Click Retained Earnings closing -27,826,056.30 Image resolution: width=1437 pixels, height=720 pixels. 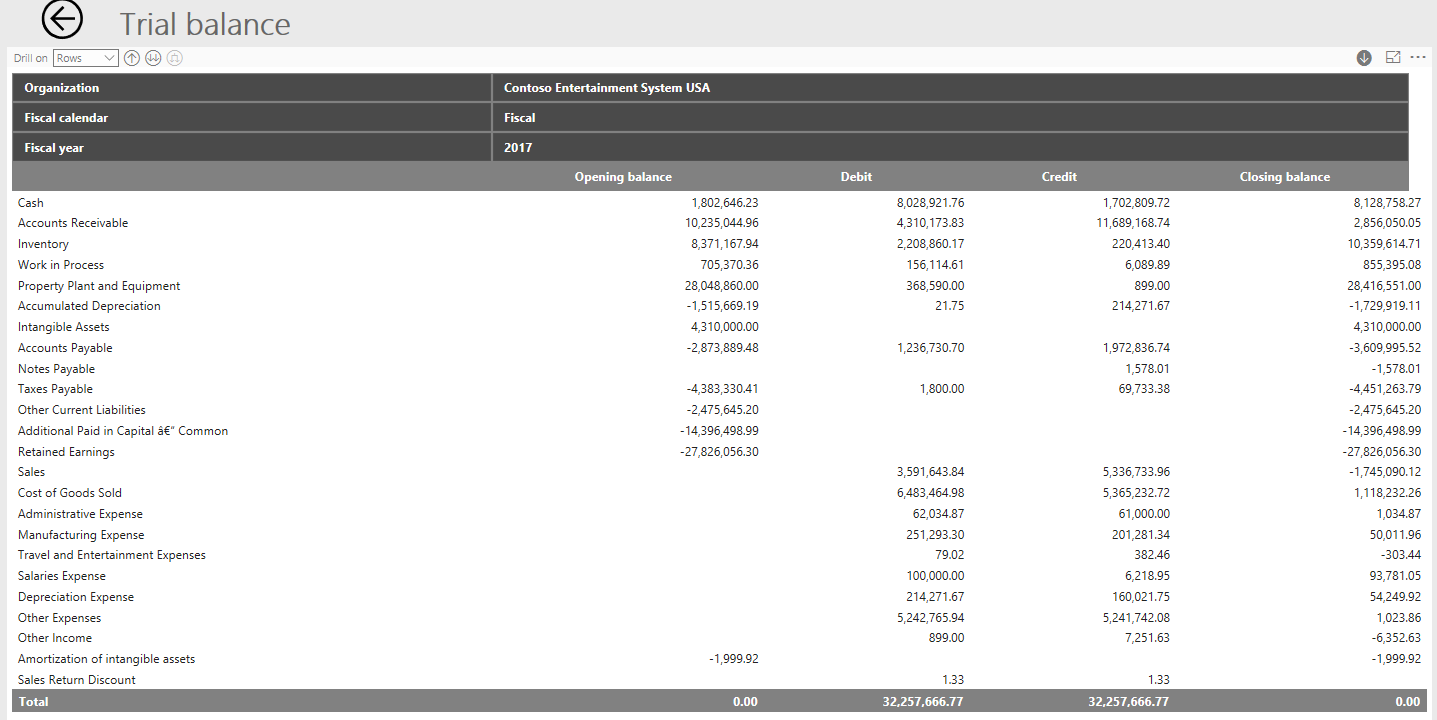(x=1382, y=452)
